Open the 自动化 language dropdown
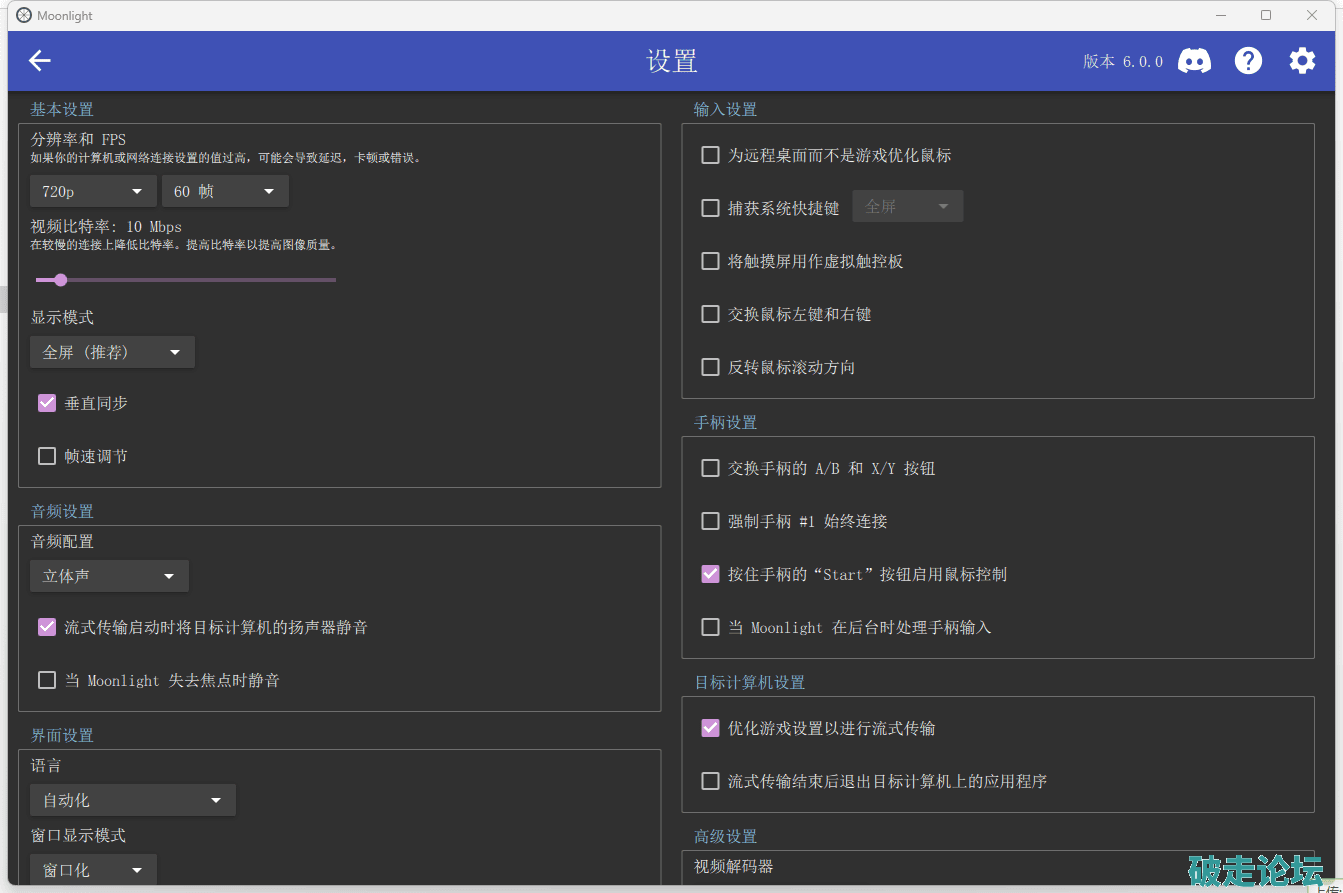Image resolution: width=1343 pixels, height=893 pixels. (132, 800)
